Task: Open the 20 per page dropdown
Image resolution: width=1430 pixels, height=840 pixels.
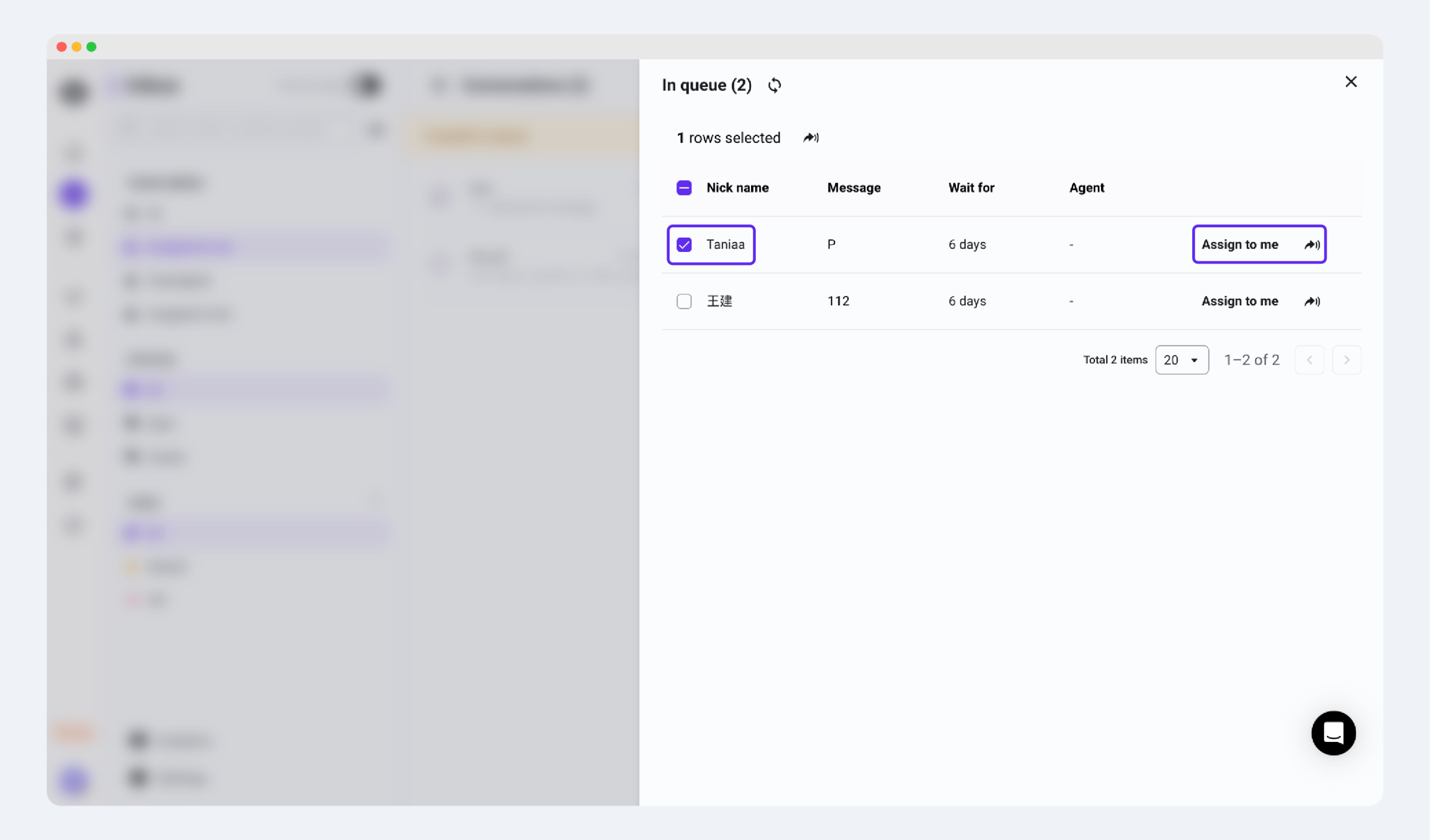Action: (1181, 360)
